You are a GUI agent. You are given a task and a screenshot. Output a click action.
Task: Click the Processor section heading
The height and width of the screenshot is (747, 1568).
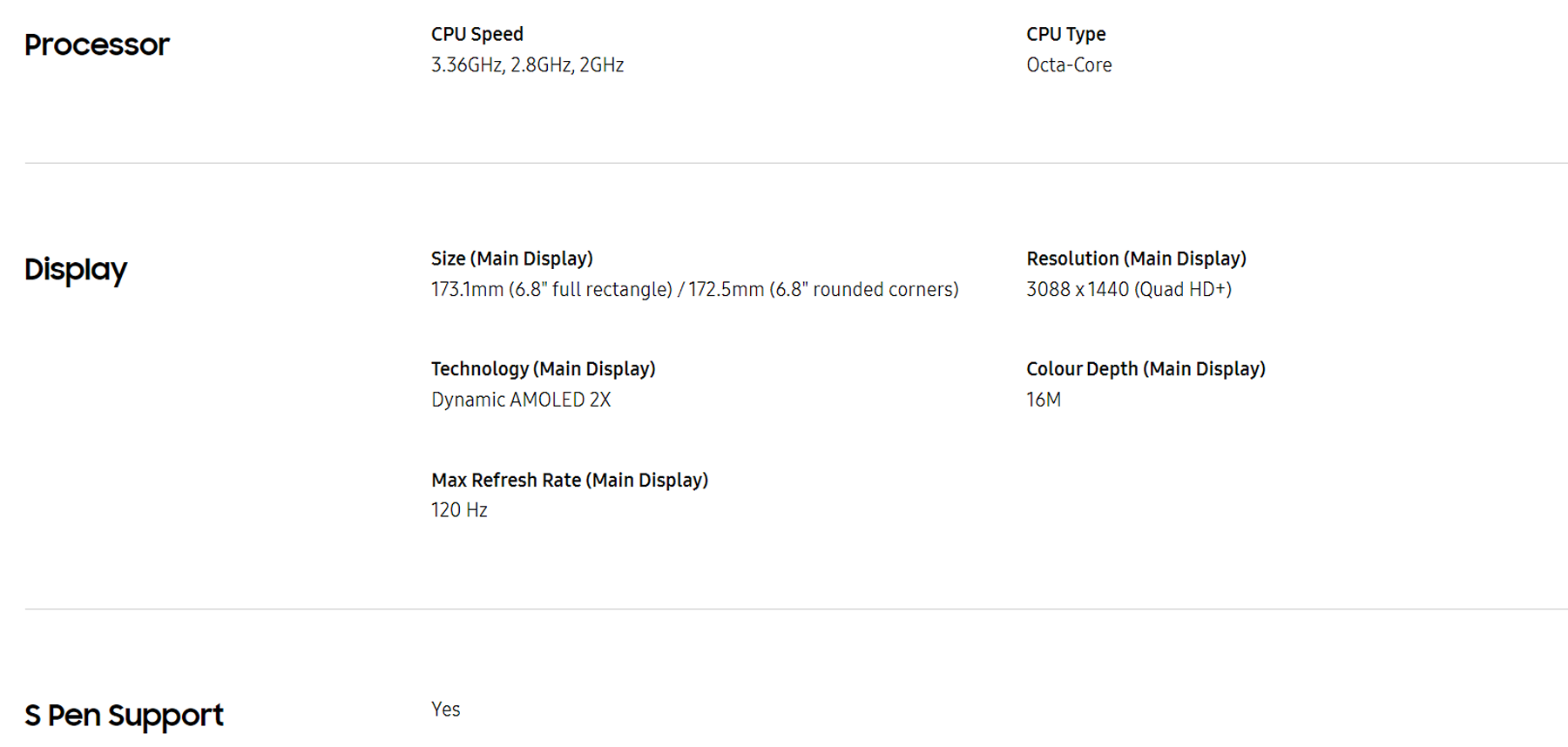point(97,45)
